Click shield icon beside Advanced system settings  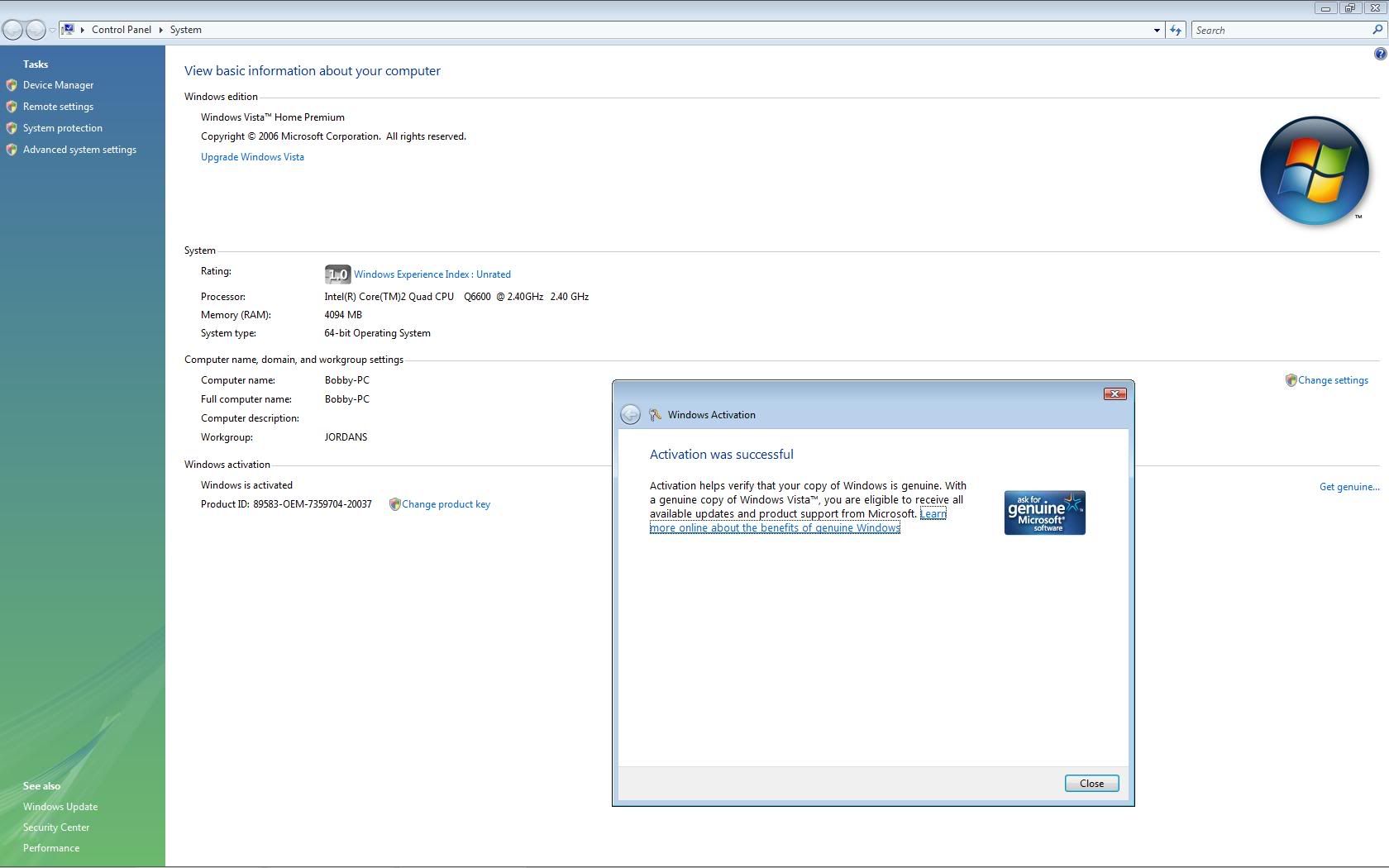[12, 150]
